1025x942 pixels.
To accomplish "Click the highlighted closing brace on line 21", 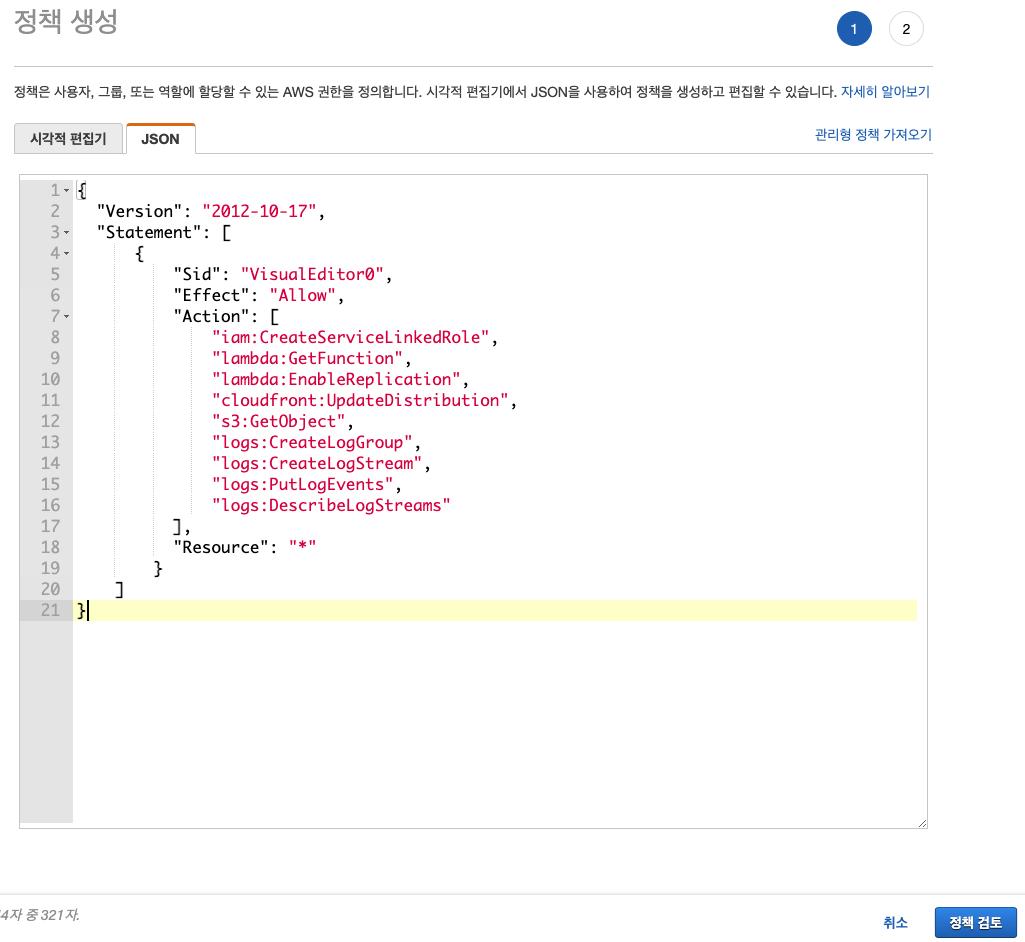I will [x=82, y=610].
